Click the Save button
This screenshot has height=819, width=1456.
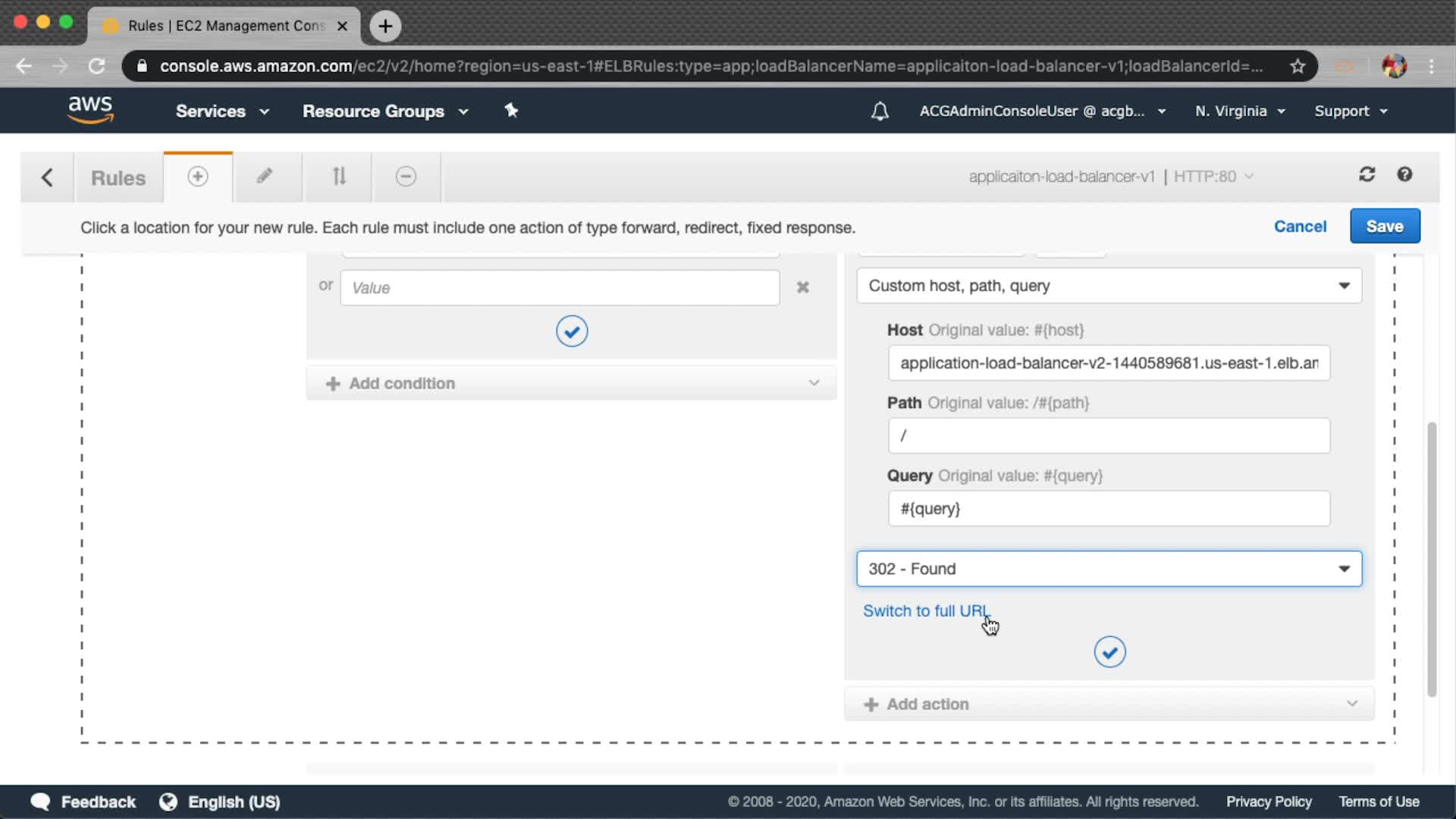click(x=1384, y=226)
